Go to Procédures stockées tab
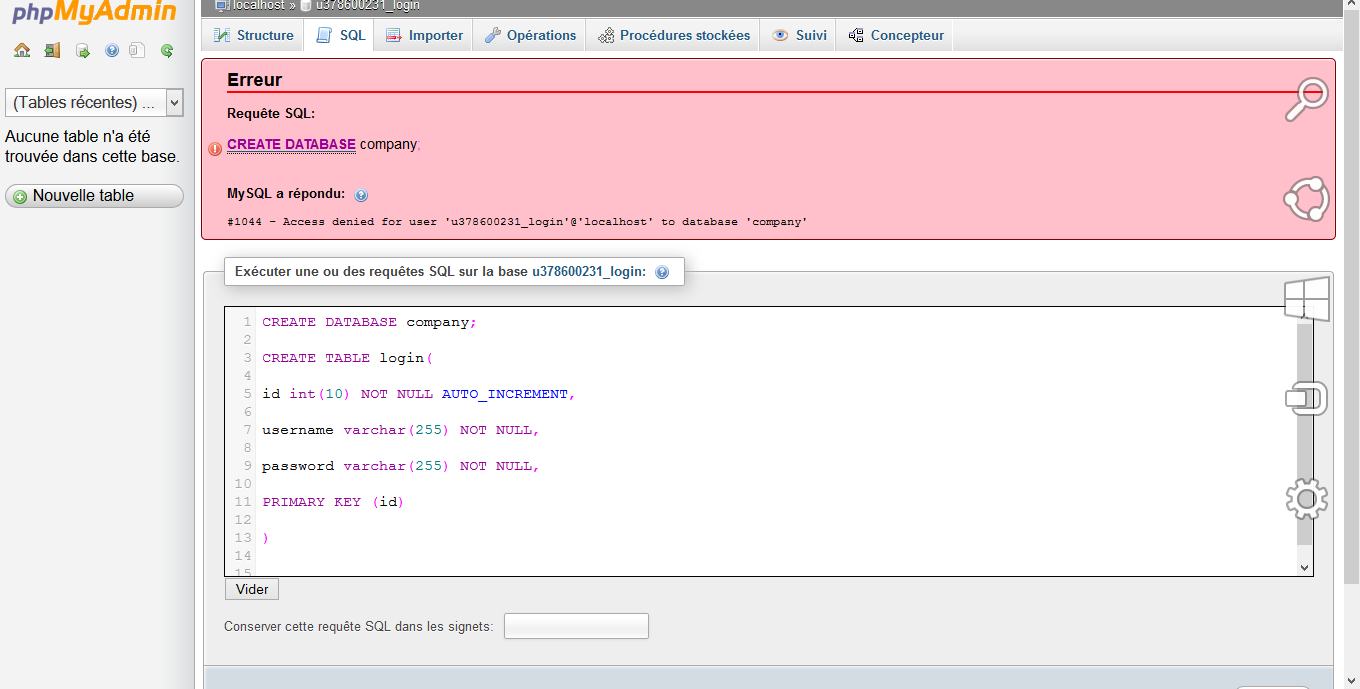Screen dimensions: 1360x689 pyautogui.click(x=674, y=35)
